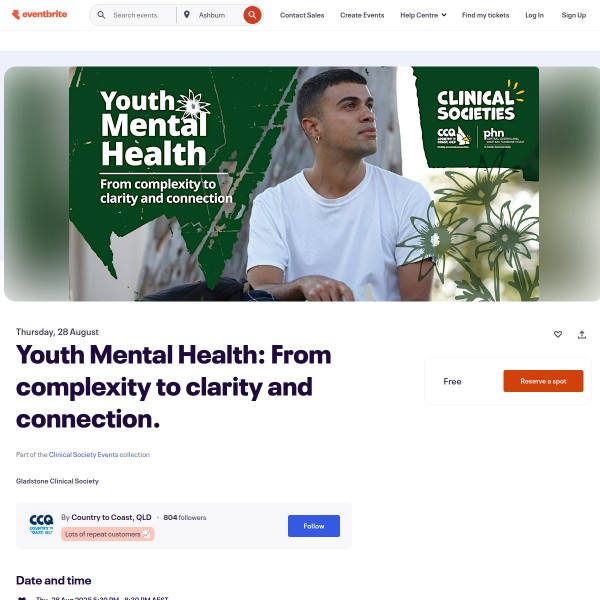Click the Youth Mental Health banner image
The image size is (600, 600).
pos(304,184)
